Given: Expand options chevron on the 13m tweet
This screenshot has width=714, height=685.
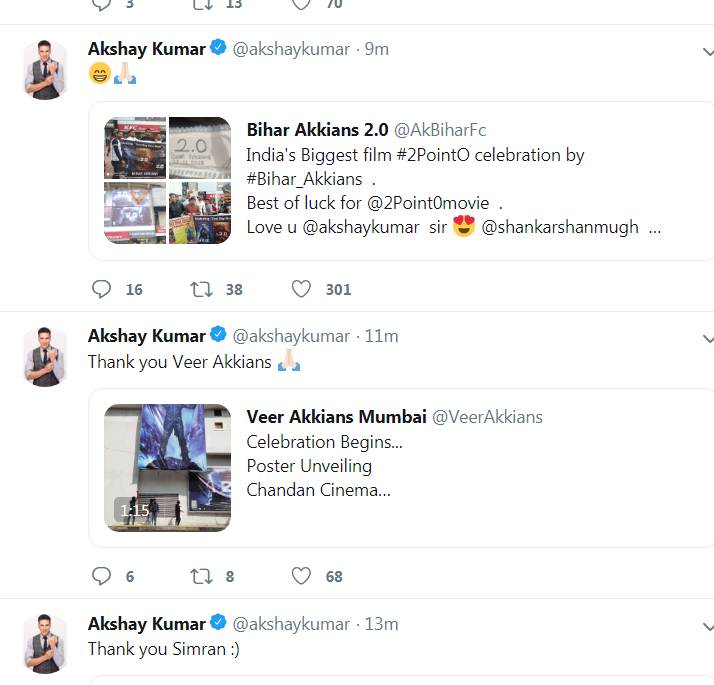Looking at the screenshot, I should [x=708, y=627].
